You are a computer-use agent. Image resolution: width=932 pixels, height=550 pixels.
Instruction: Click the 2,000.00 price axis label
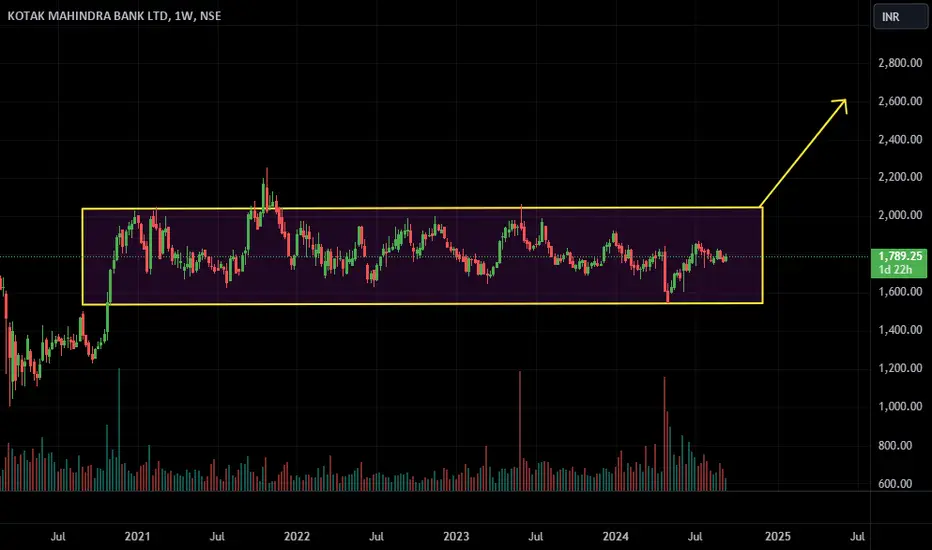pyautogui.click(x=900, y=215)
